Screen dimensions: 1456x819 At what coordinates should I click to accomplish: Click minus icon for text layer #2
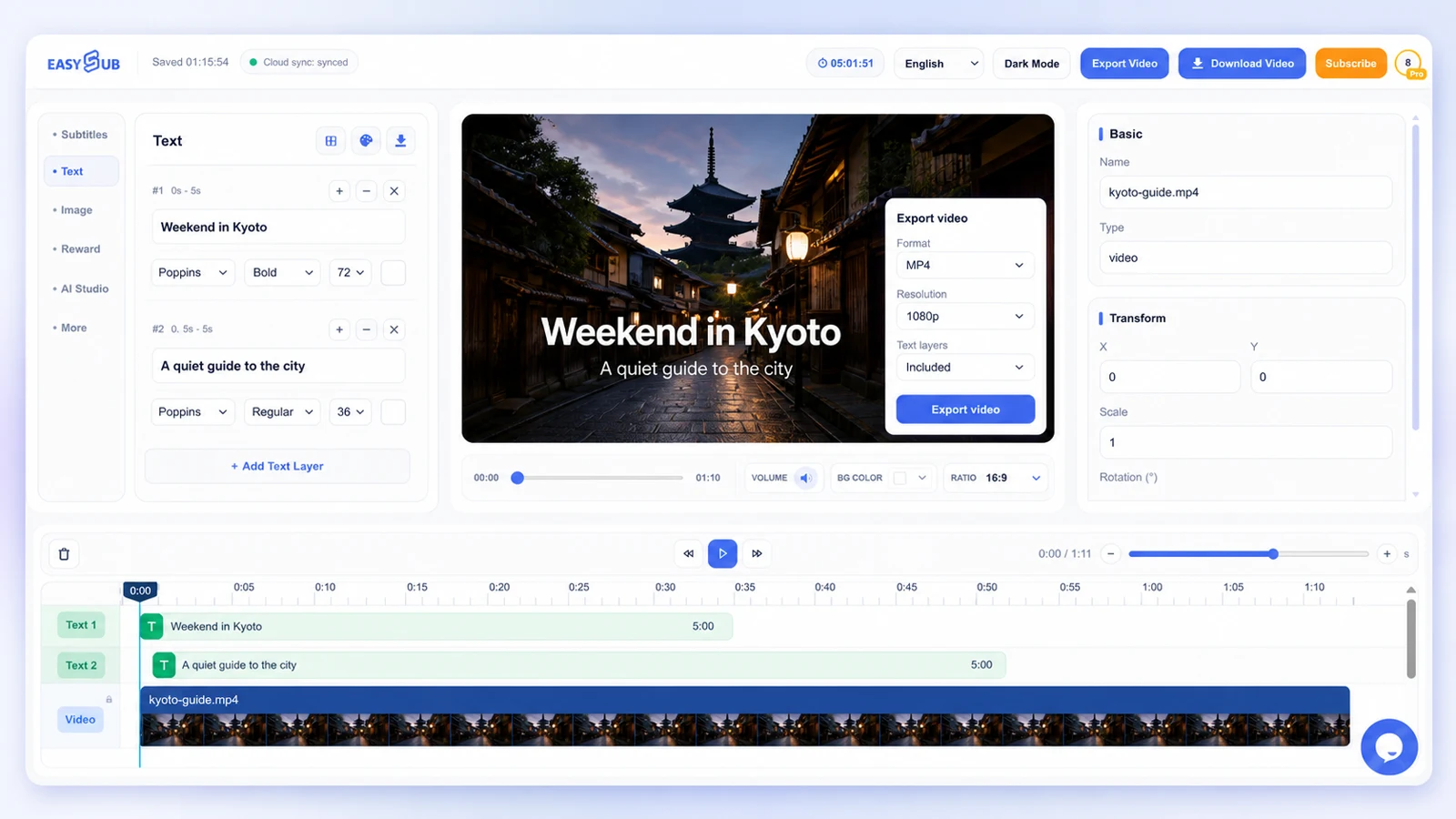point(367,329)
